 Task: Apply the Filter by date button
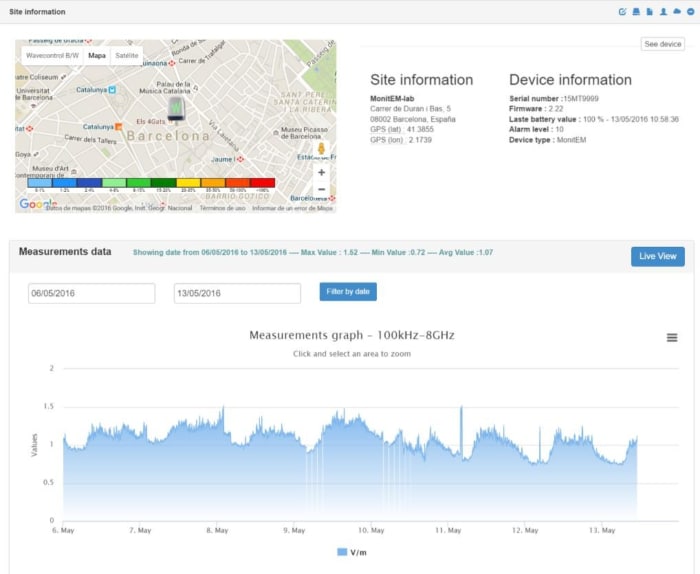click(x=348, y=292)
